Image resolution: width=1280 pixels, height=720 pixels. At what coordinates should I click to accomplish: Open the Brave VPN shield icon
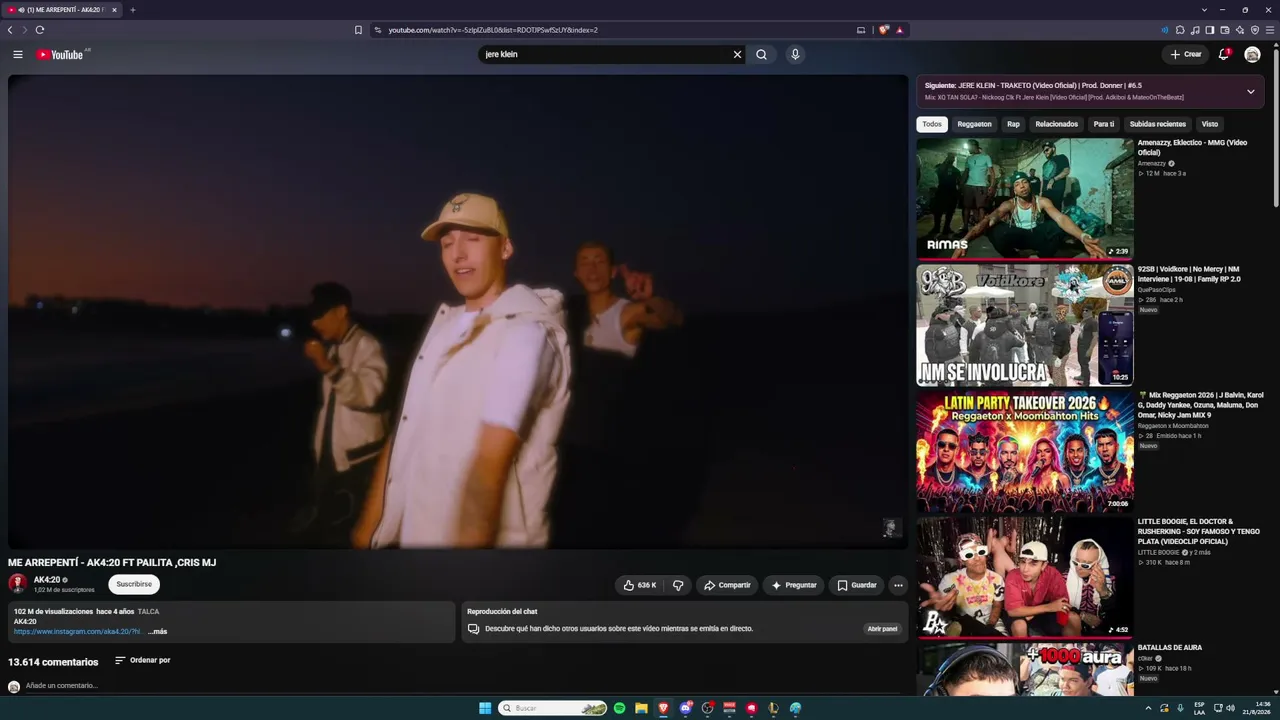[1255, 30]
